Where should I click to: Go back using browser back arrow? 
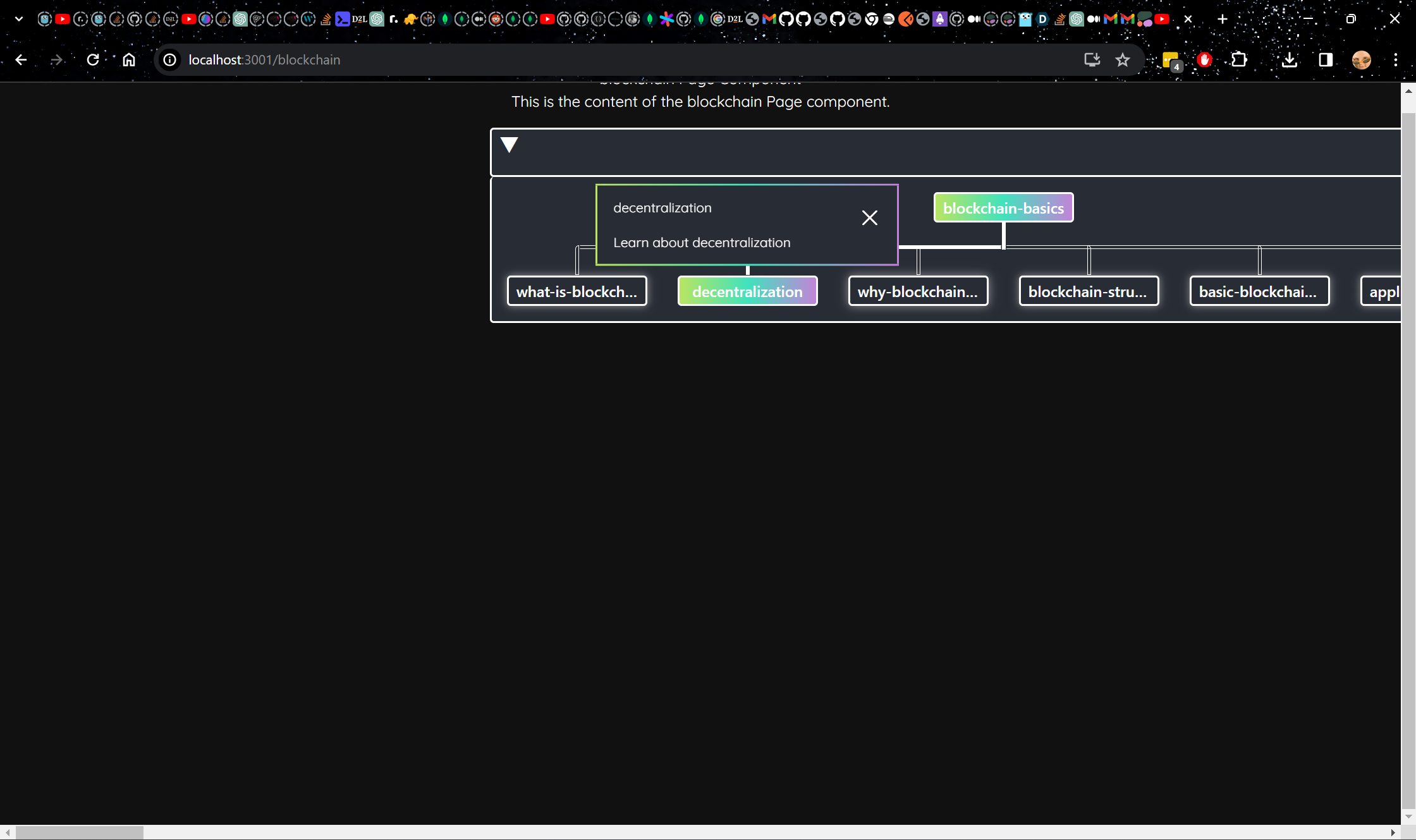pos(21,60)
